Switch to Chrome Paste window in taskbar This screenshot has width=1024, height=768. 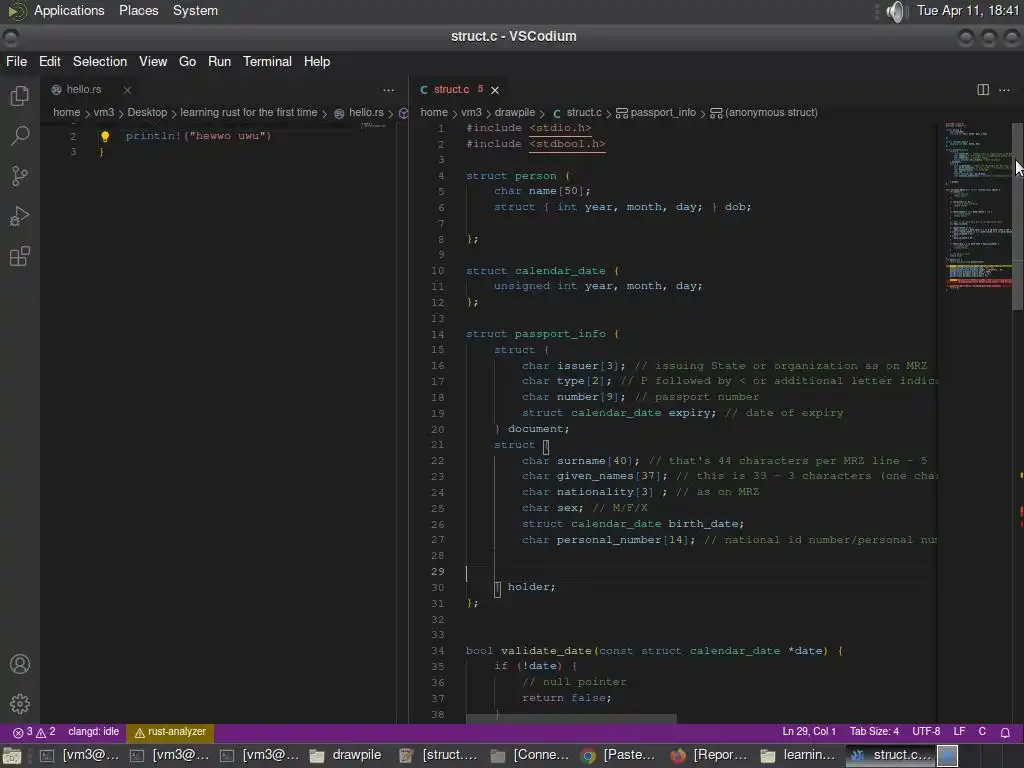(618, 755)
